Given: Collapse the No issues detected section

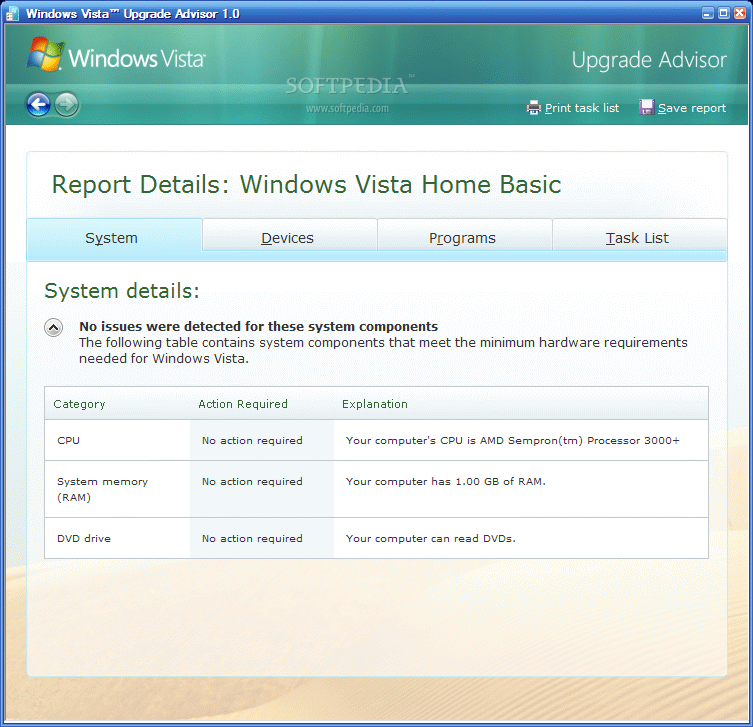Looking at the screenshot, I should 53,327.
